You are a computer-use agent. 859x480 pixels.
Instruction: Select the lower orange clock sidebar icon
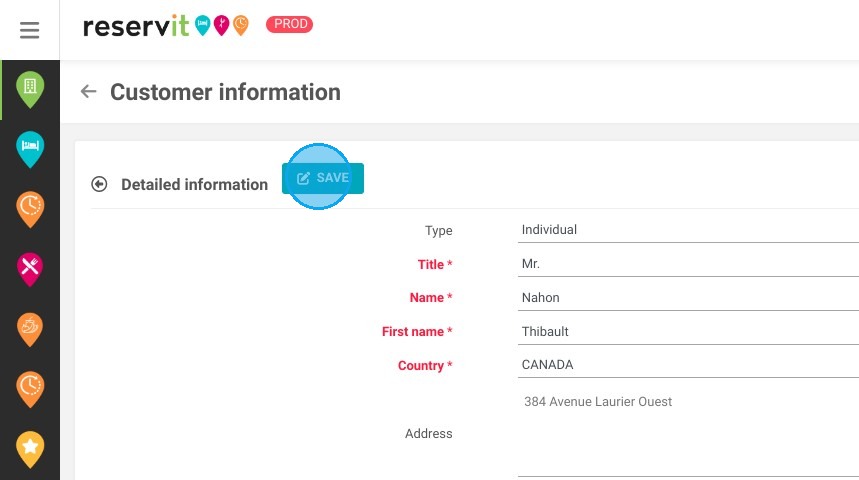pyautogui.click(x=30, y=389)
